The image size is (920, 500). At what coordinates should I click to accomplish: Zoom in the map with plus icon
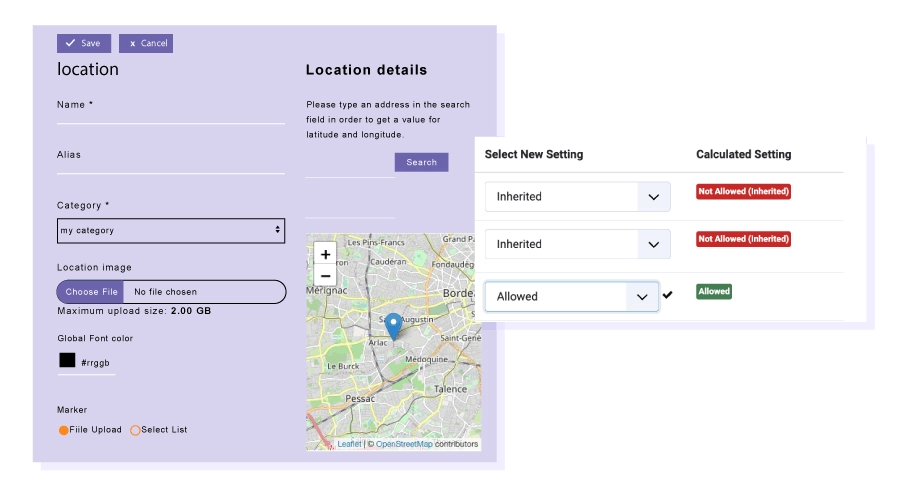(x=326, y=254)
